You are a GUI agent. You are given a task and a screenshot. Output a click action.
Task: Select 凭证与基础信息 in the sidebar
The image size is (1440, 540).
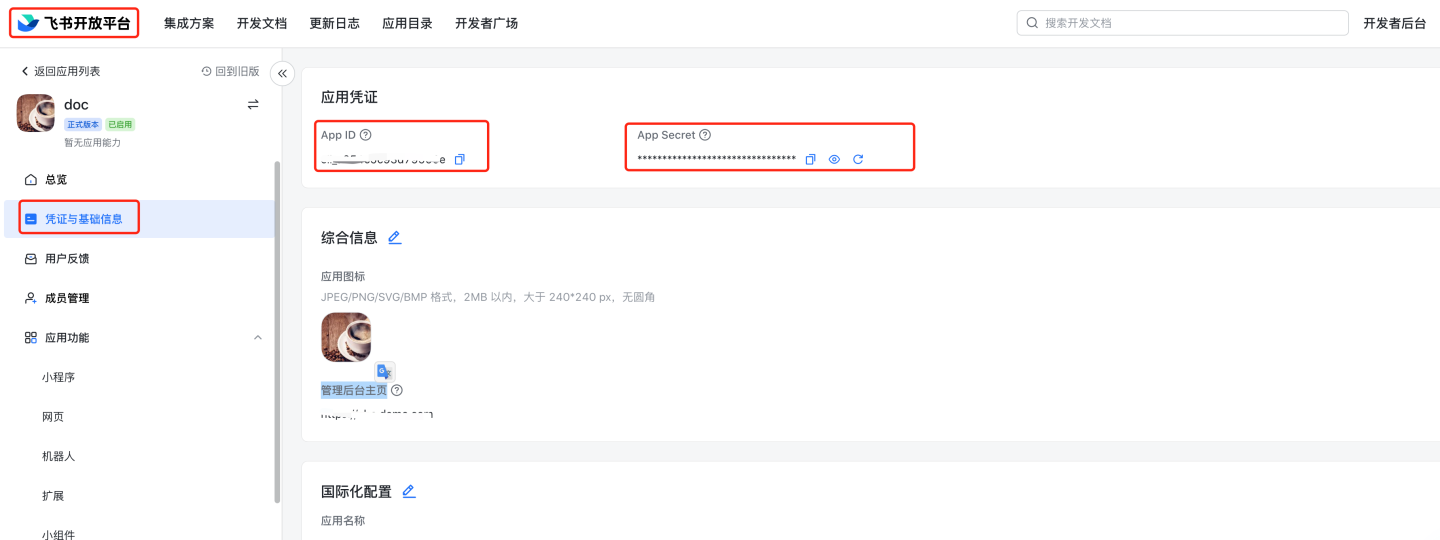139,219
